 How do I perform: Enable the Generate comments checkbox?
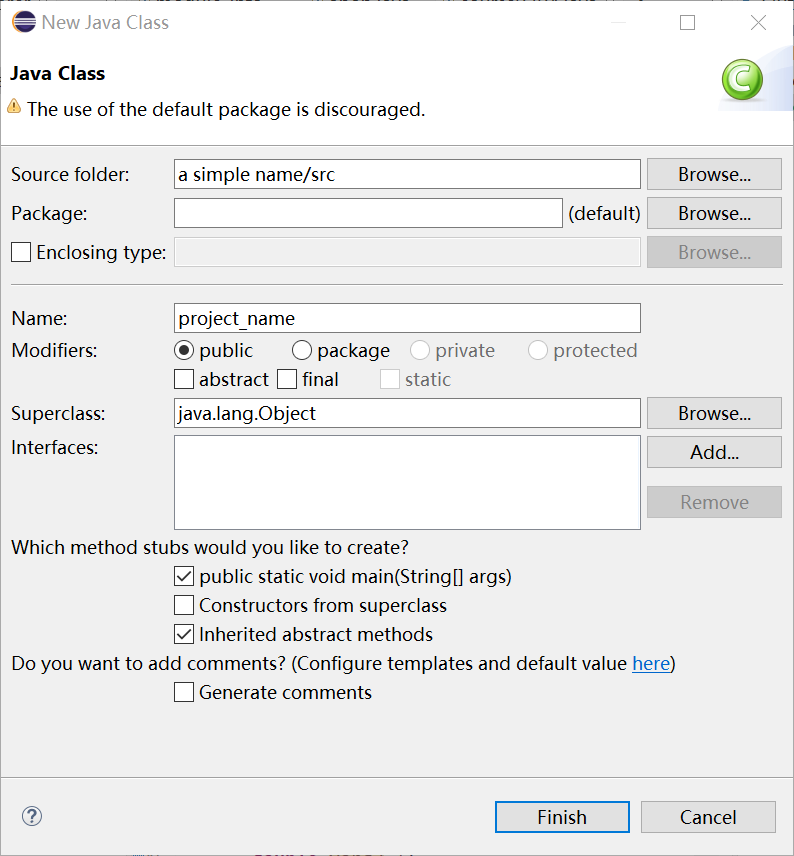[184, 692]
